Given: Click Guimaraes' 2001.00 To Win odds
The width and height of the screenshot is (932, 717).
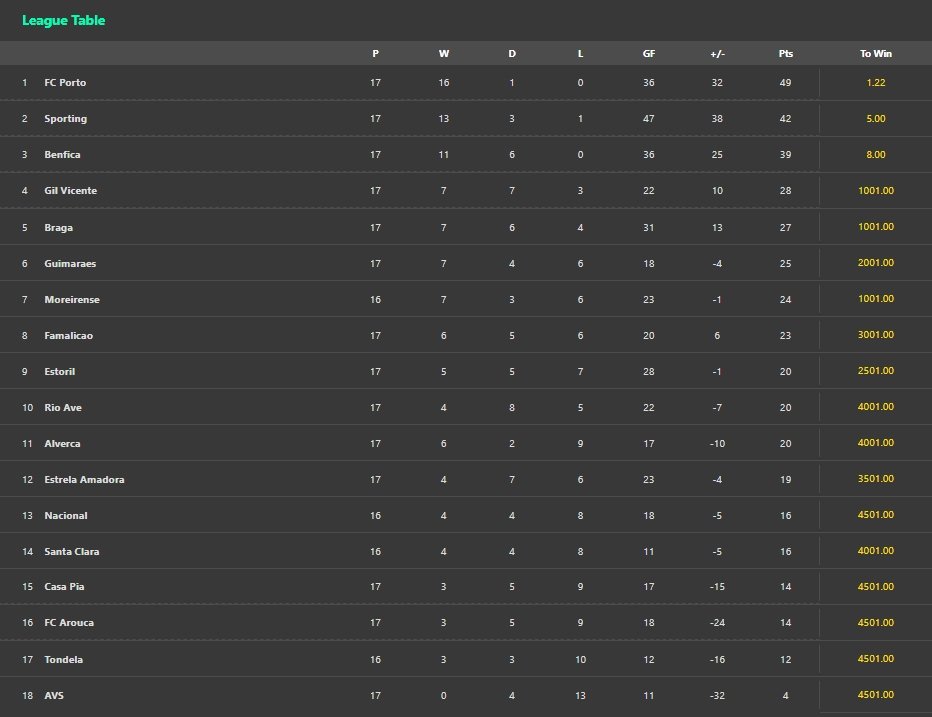Looking at the screenshot, I should [876, 264].
